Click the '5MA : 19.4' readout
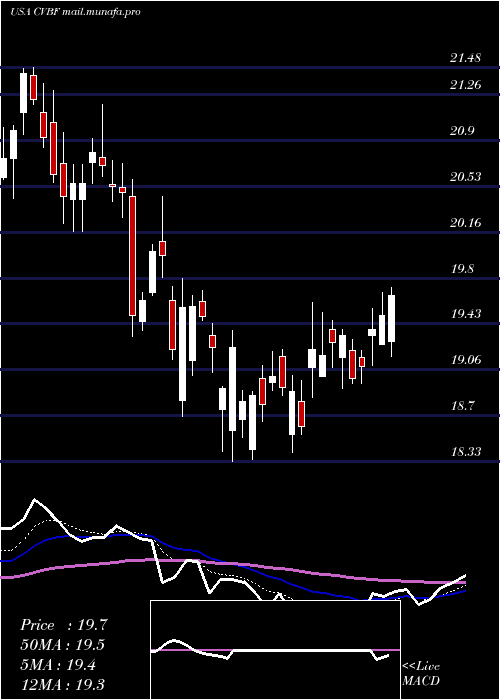This screenshot has height=700, width=500. pyautogui.click(x=58, y=665)
